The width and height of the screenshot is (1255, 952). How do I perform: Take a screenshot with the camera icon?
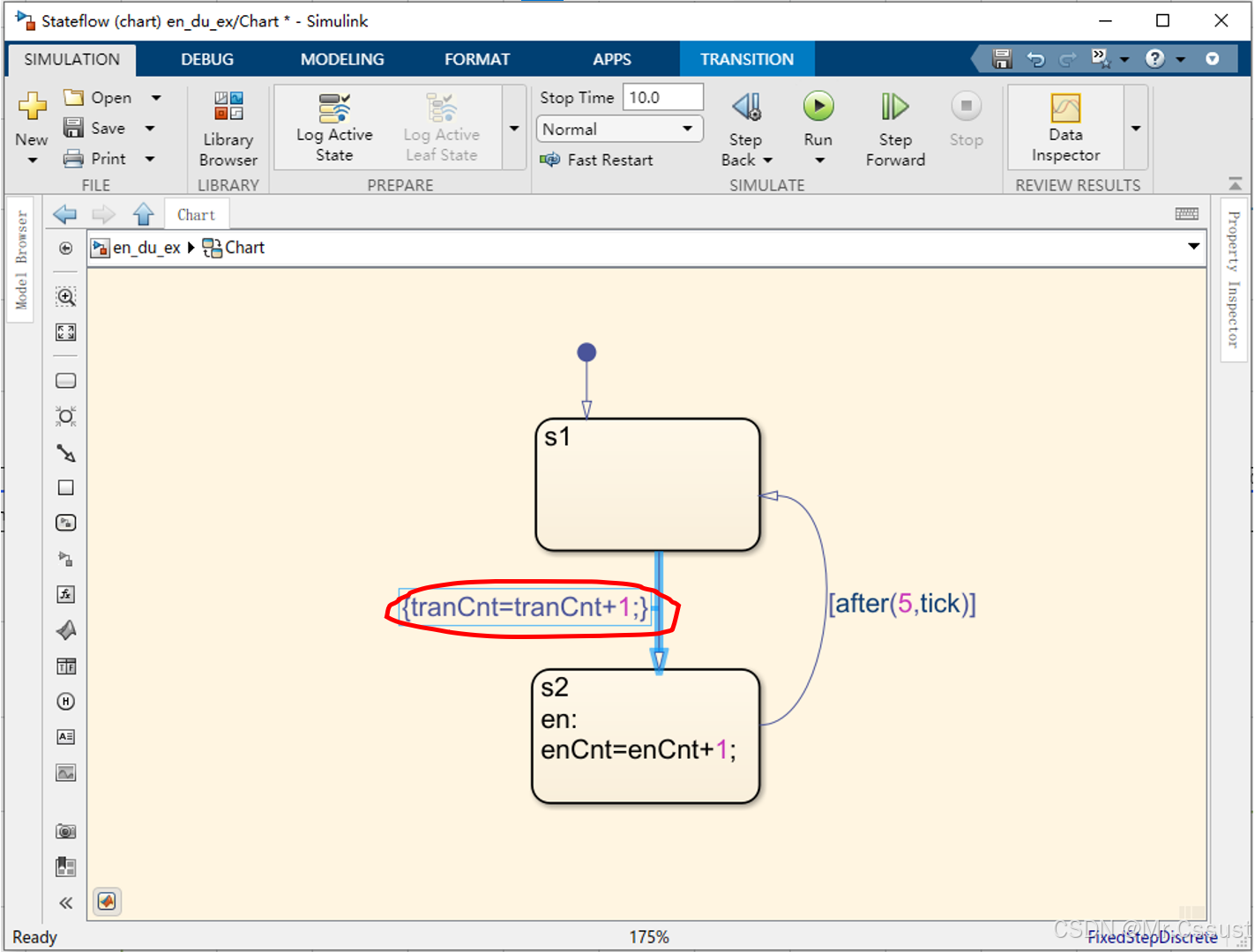(x=65, y=831)
